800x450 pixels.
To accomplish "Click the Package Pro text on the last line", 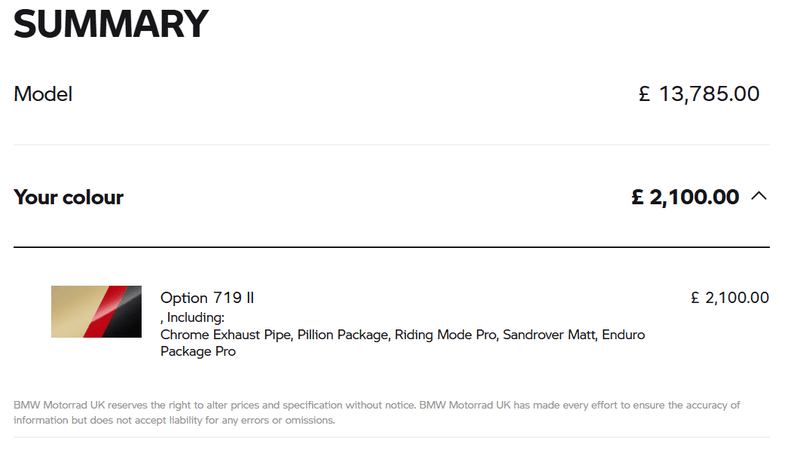I will click(198, 352).
